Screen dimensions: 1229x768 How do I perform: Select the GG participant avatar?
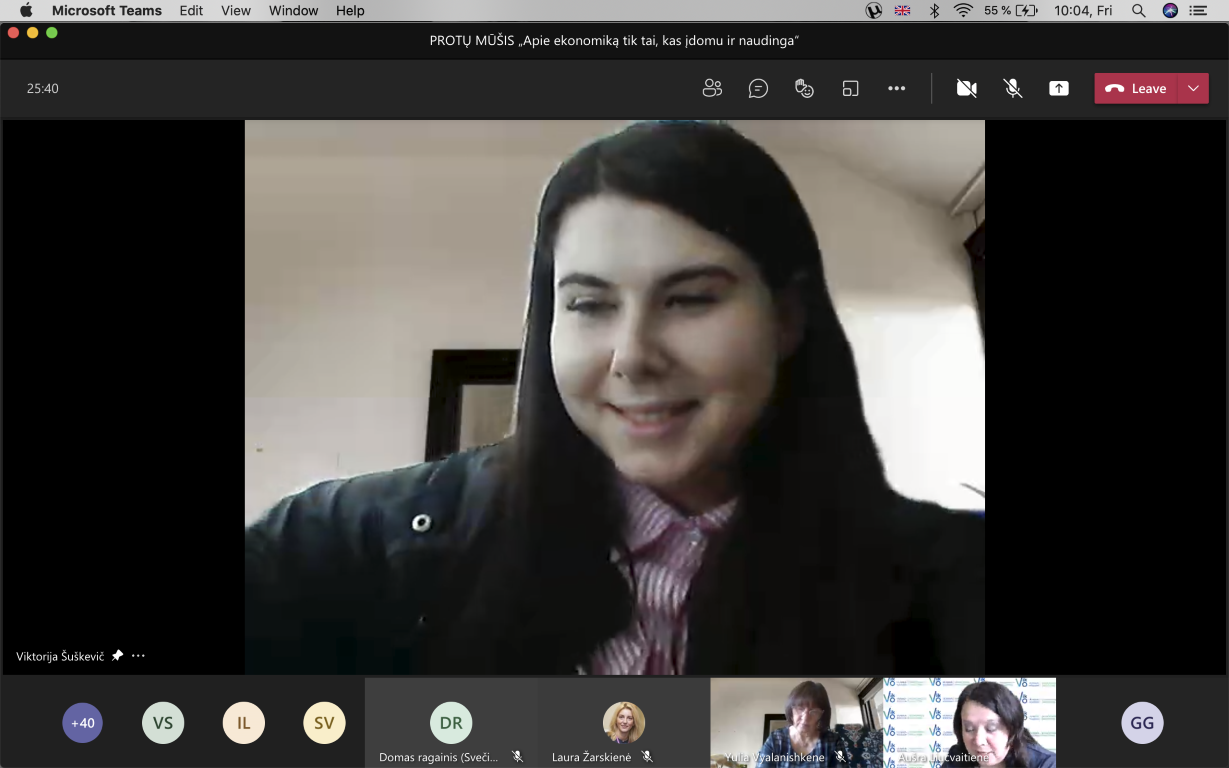tap(1142, 723)
